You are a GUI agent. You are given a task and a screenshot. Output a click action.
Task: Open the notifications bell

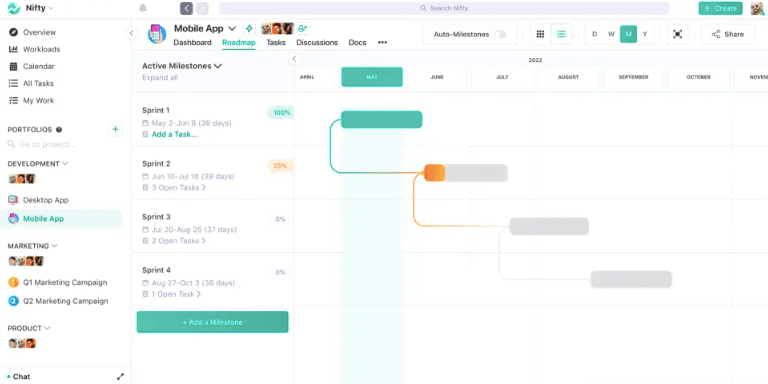143,8
